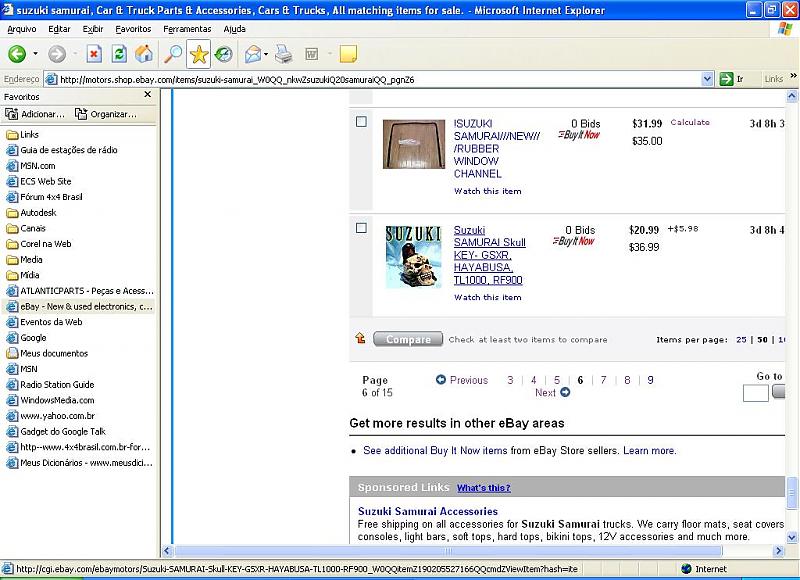
Task: Open the Mail button dropdown arrow
Action: (266, 54)
